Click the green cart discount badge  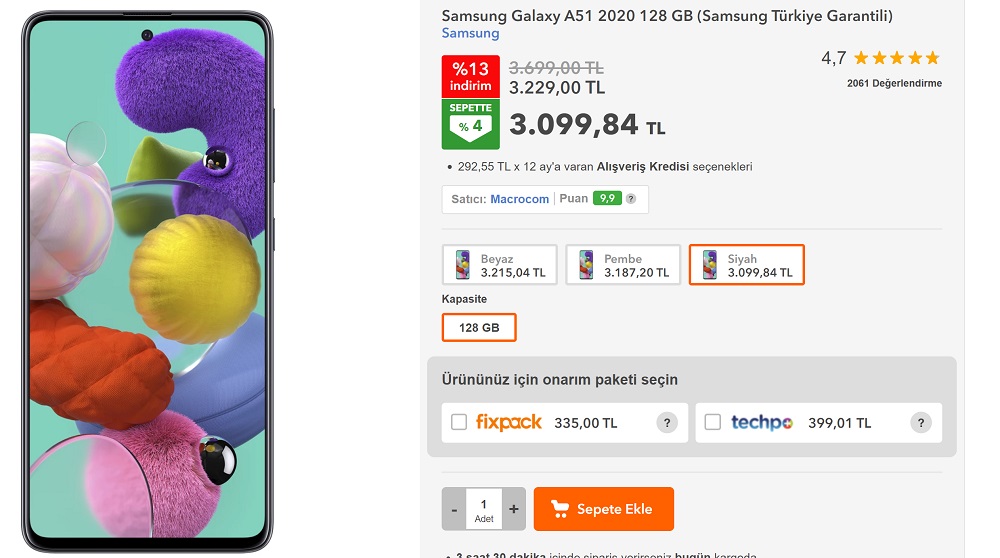tap(470, 124)
